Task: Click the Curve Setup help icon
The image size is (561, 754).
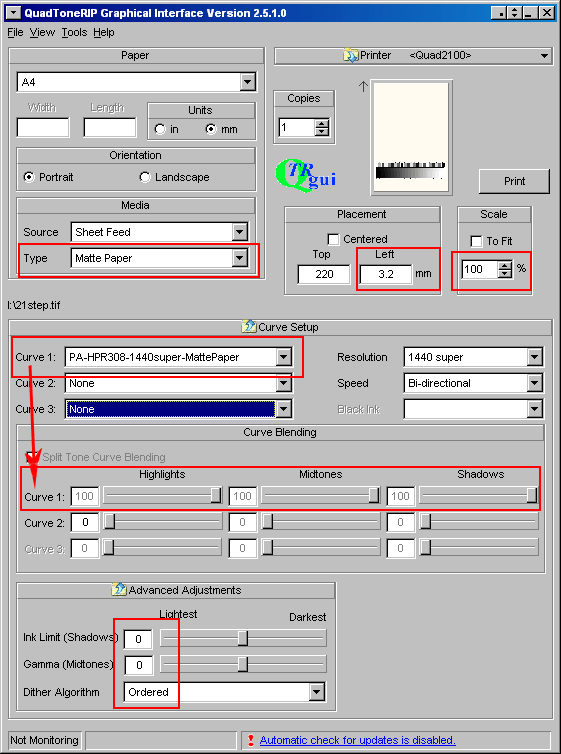Action: (x=249, y=327)
